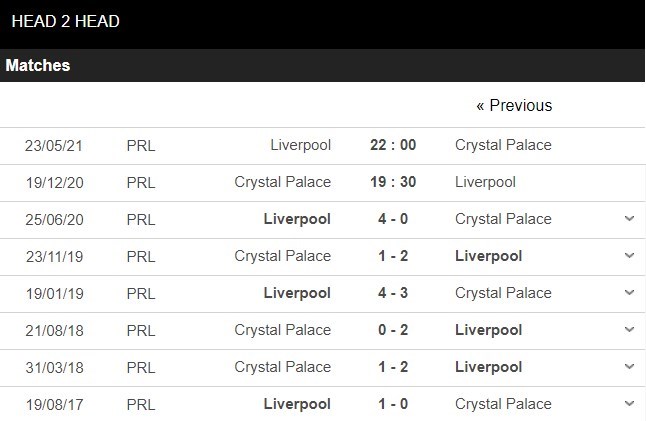Click bold Liverpool in the 31/03/18 row
The width and height of the screenshot is (646, 421).
[x=488, y=367]
